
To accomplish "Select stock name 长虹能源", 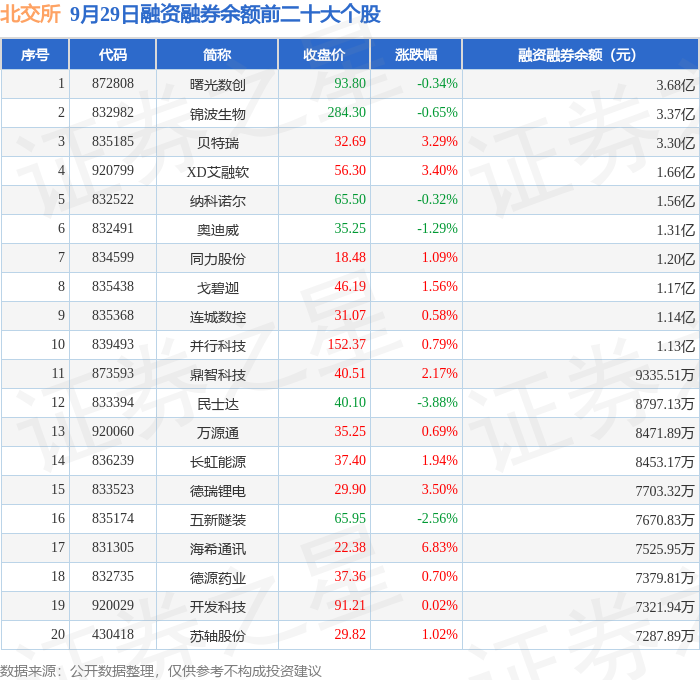I will pos(217,462).
